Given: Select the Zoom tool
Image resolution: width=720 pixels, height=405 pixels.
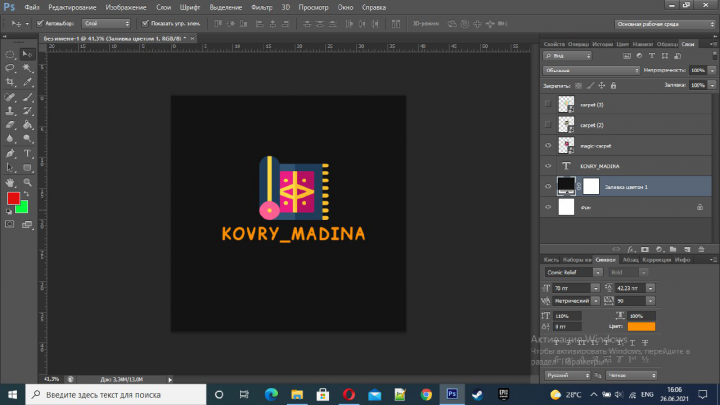Looking at the screenshot, I should click(28, 182).
